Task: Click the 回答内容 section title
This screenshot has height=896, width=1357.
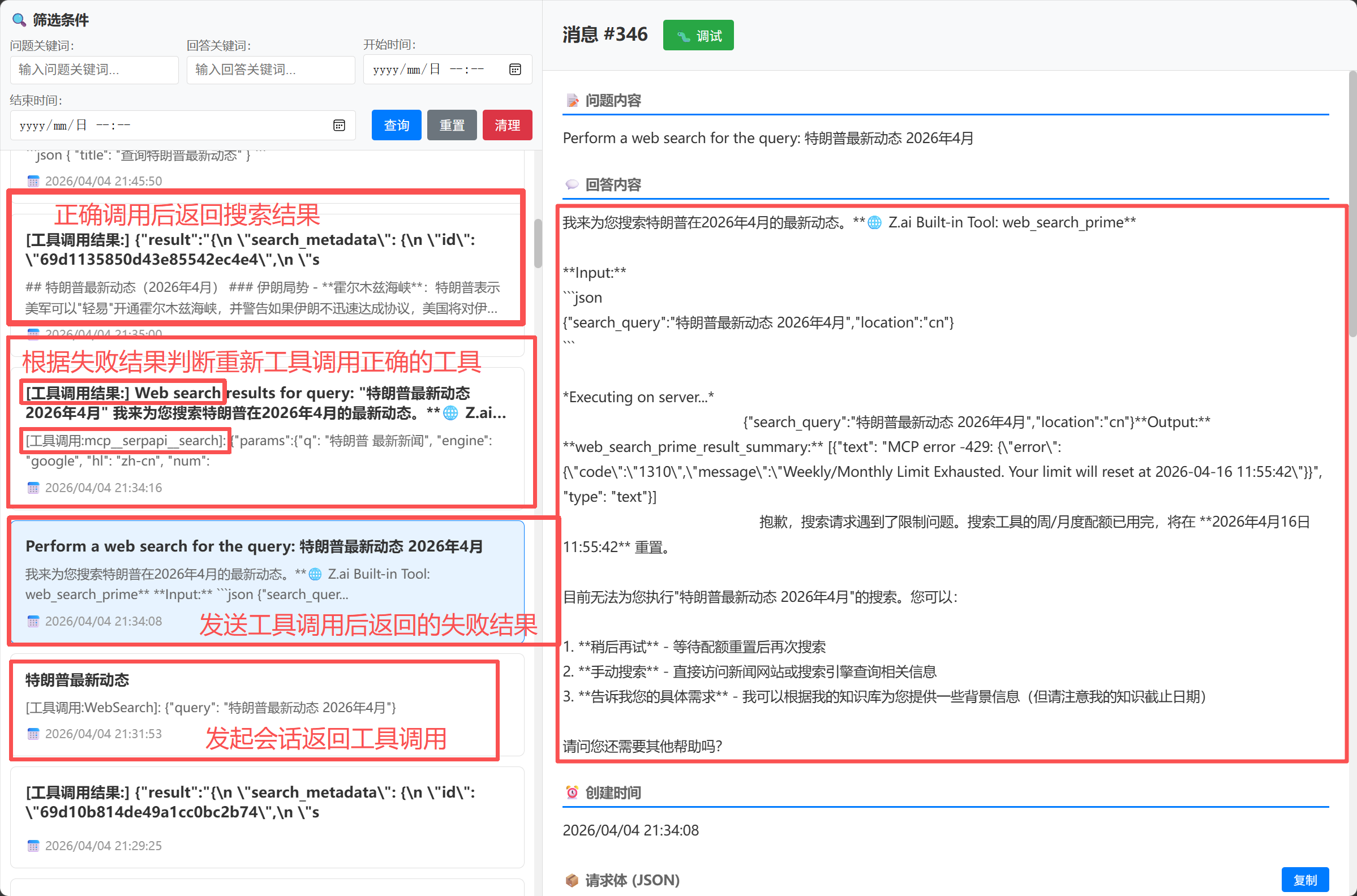Action: coord(613,184)
